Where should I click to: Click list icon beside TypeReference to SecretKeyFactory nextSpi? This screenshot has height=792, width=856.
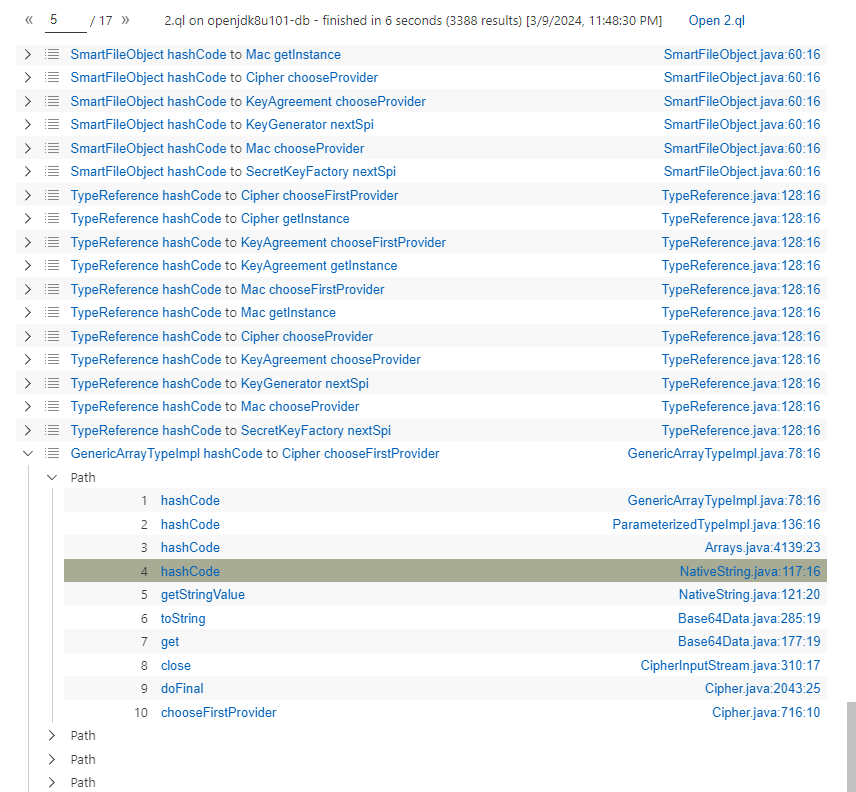point(53,431)
